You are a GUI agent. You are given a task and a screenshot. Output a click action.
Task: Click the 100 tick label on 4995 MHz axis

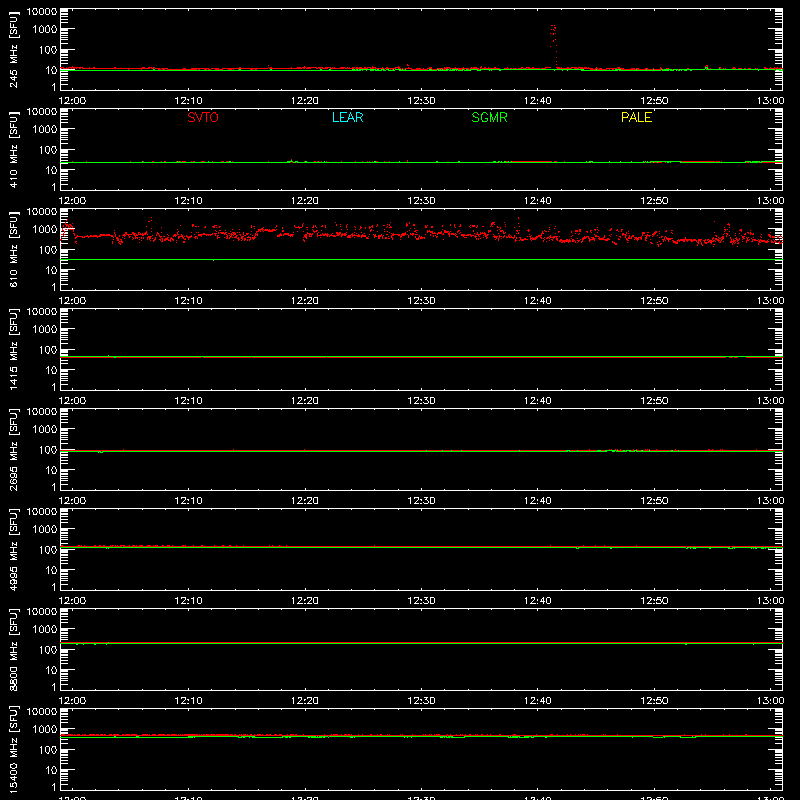48,549
